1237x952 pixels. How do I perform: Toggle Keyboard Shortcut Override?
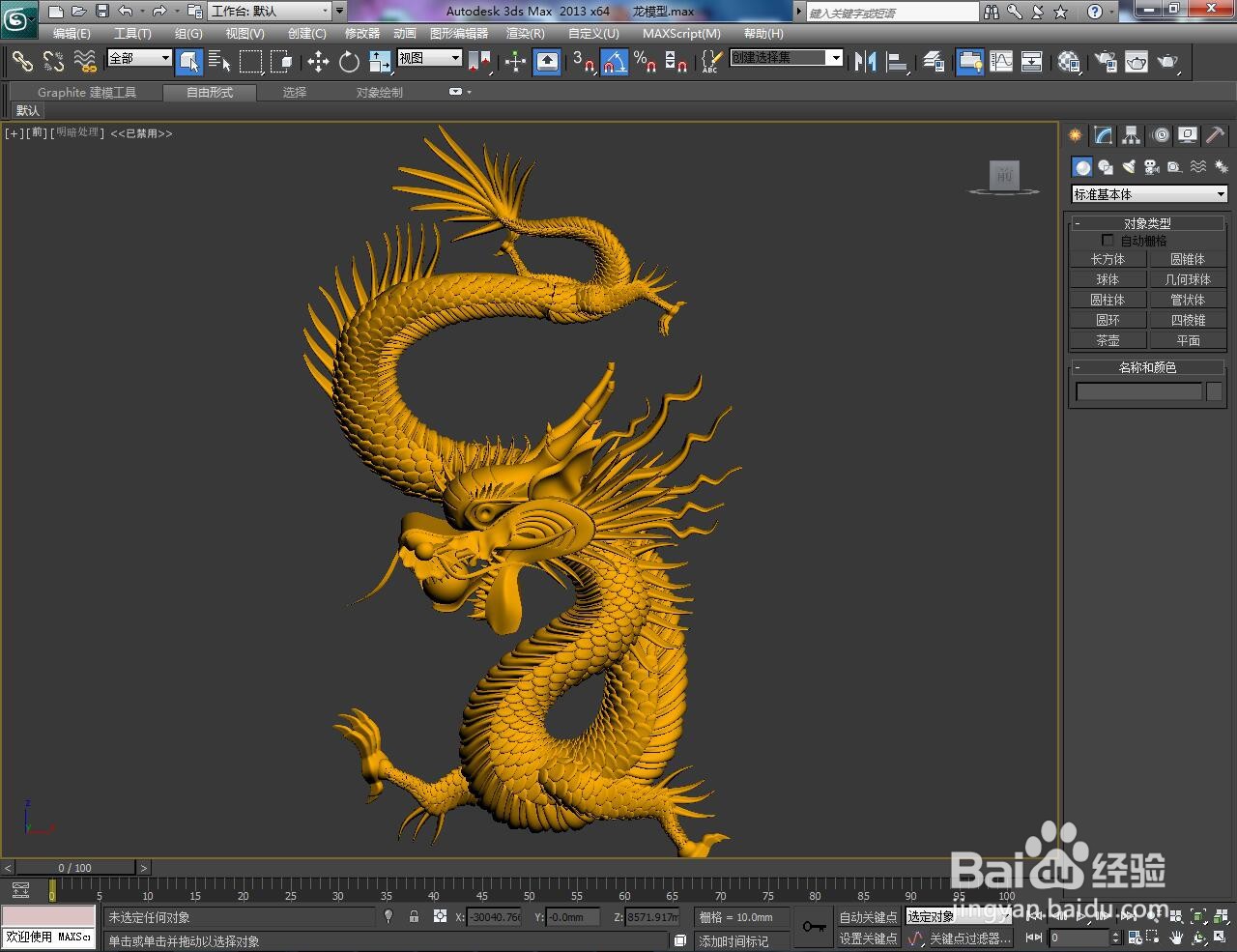pyautogui.click(x=547, y=62)
